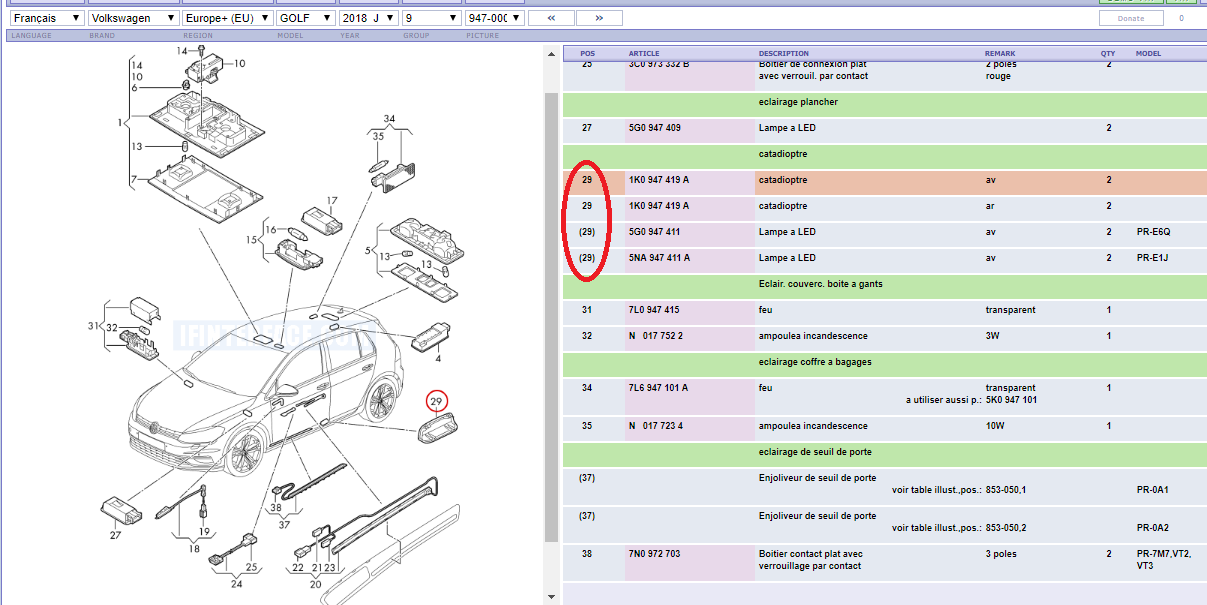1207x605 pixels.
Task: Click the Donate button
Action: click(x=1131, y=18)
